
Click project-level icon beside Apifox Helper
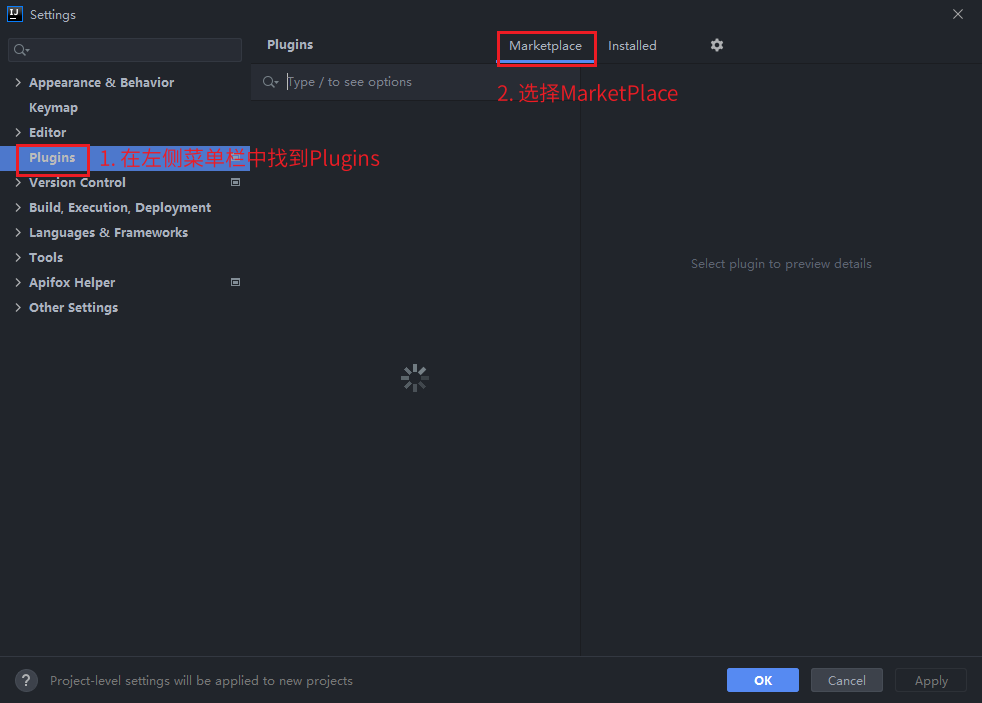[236, 282]
